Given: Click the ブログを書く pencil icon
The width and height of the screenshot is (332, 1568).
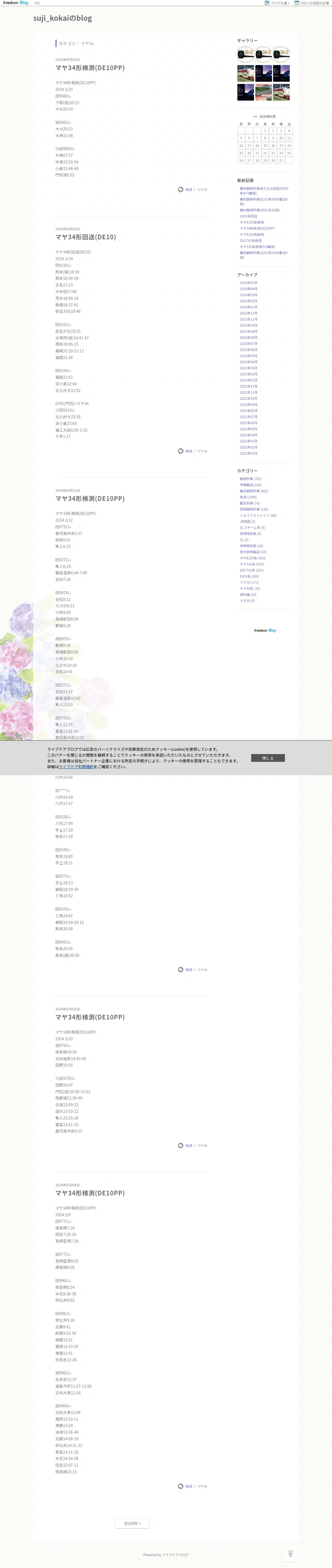Looking at the screenshot, I should tap(266, 3).
